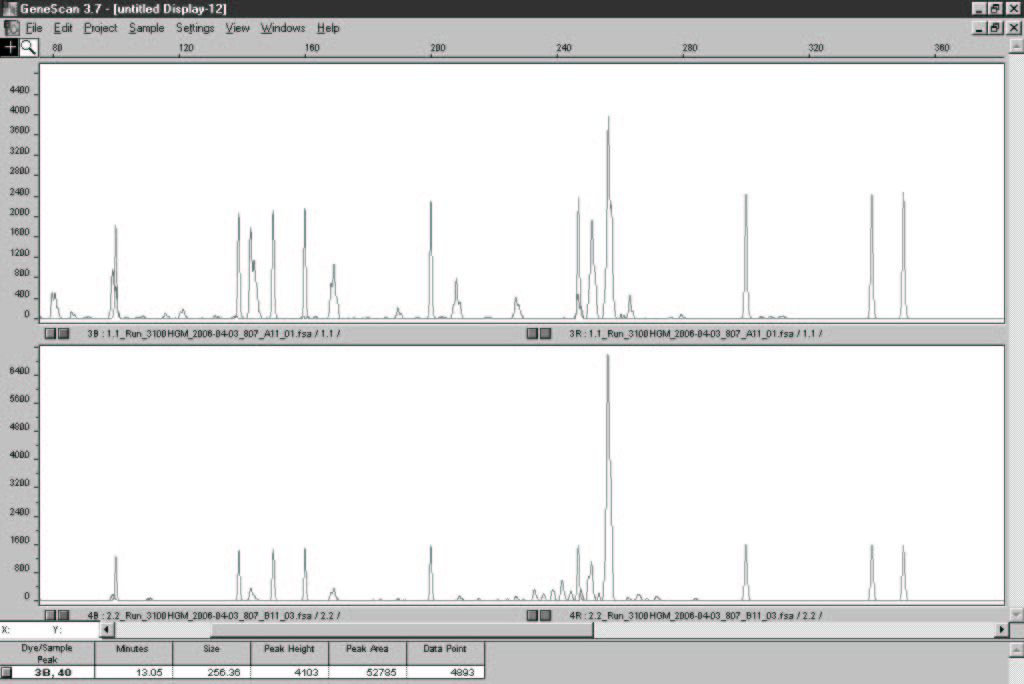Toggle the 3B, 40 peak row marker
Image resolution: width=1024 pixels, height=684 pixels.
tap(7, 672)
